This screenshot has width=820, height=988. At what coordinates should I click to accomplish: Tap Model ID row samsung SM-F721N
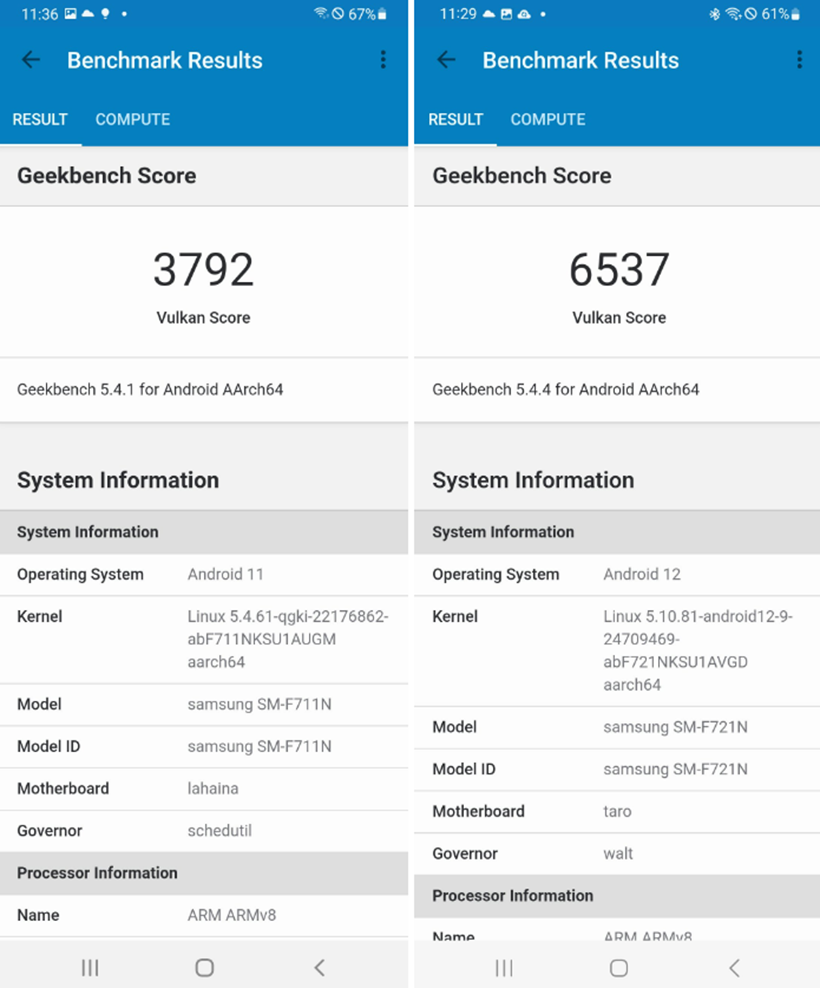tap(617, 769)
